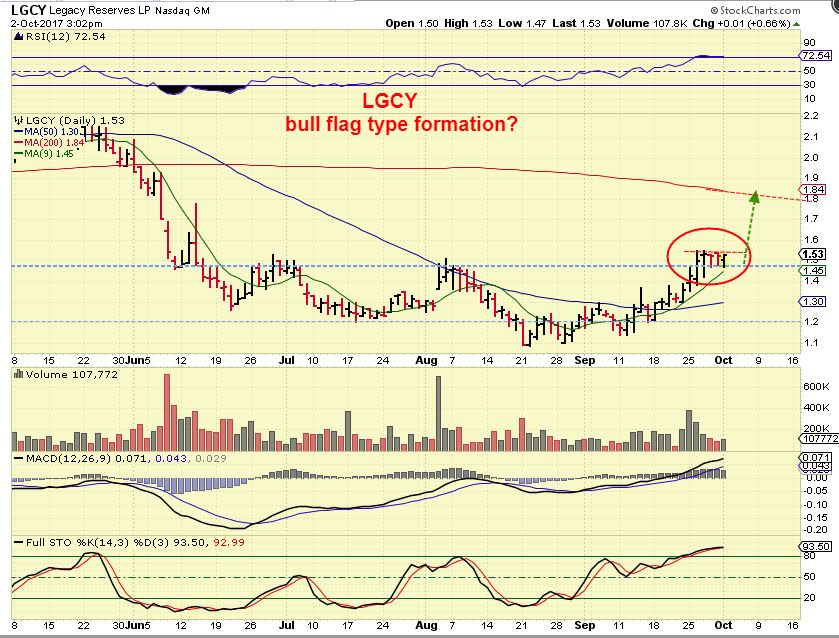Click the Last 1.53 quote value
Viewport: 839px width, 638px height.
tap(576, 24)
